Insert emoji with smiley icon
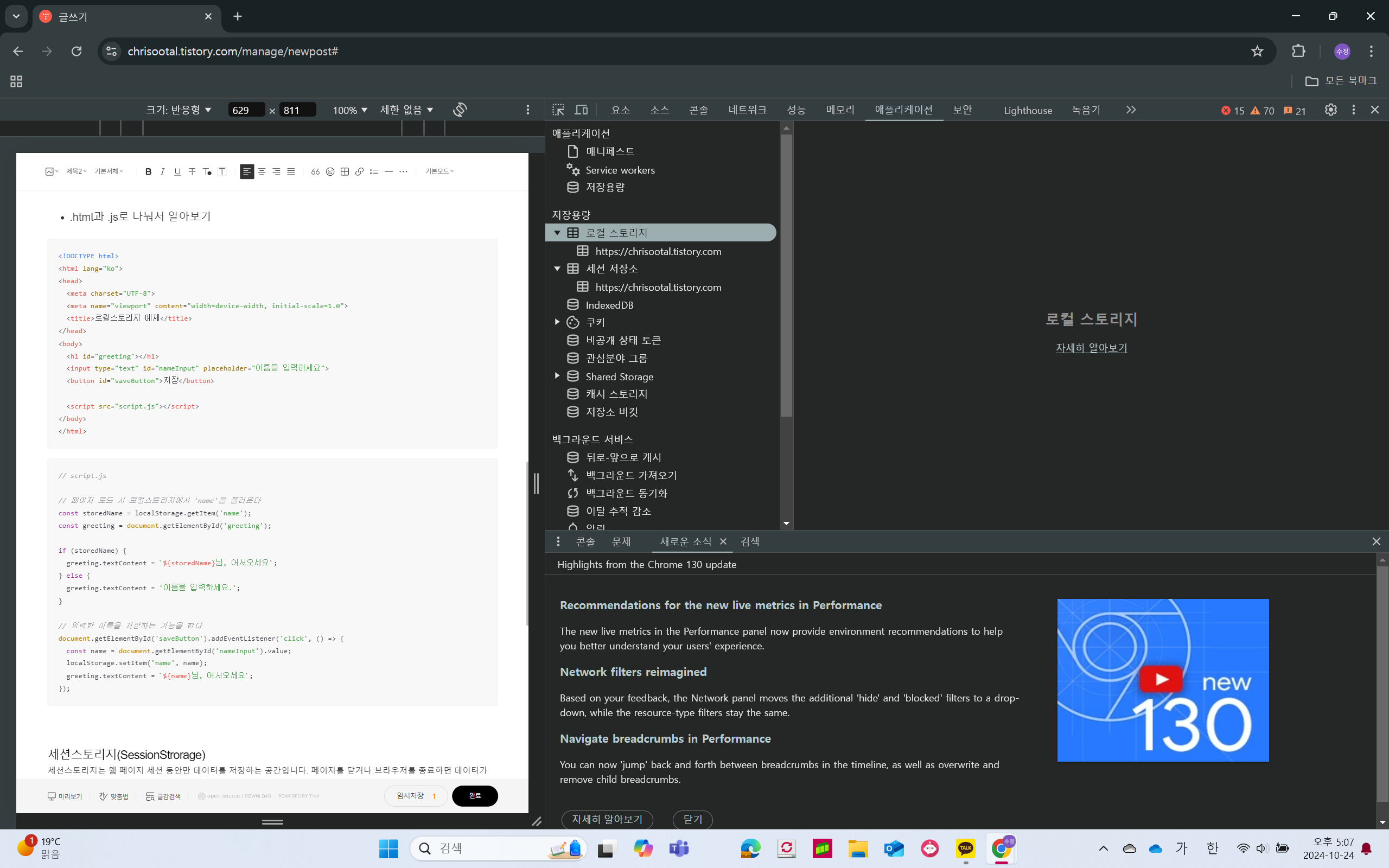Image resolution: width=1389 pixels, height=868 pixels. pos(330,171)
